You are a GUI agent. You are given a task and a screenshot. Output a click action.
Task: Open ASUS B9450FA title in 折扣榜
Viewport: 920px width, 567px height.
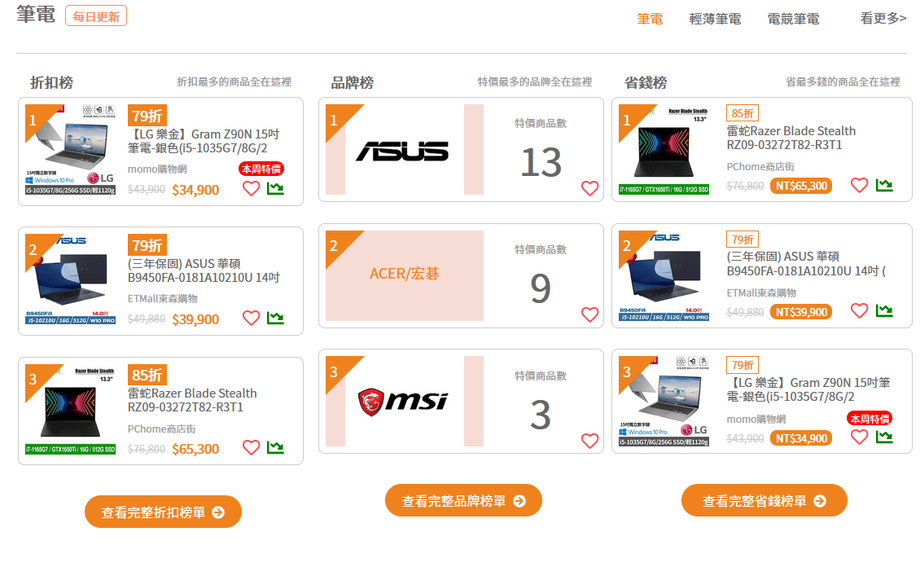tap(204, 271)
